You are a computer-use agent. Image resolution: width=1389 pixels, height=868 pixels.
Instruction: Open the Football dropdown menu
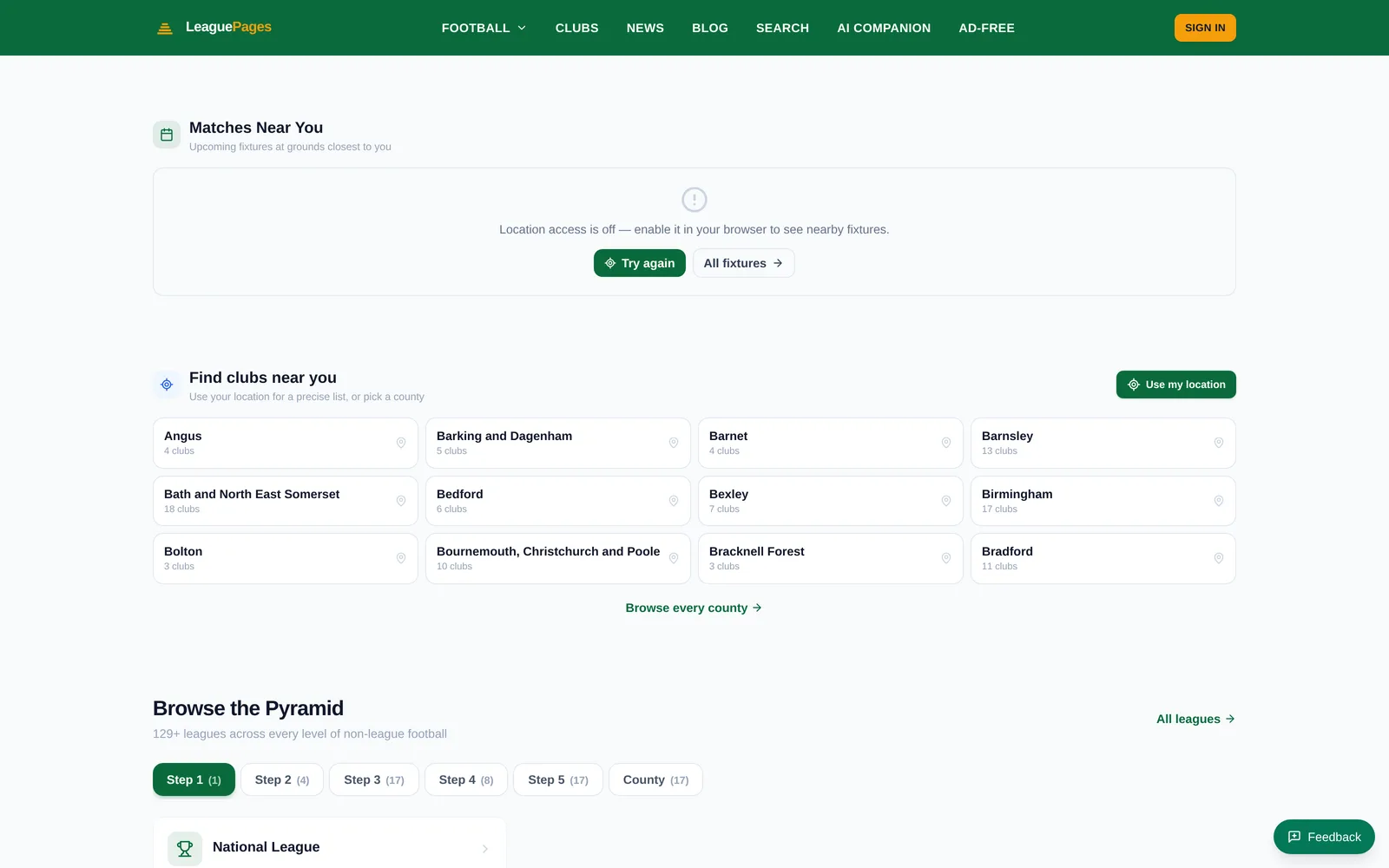(484, 28)
